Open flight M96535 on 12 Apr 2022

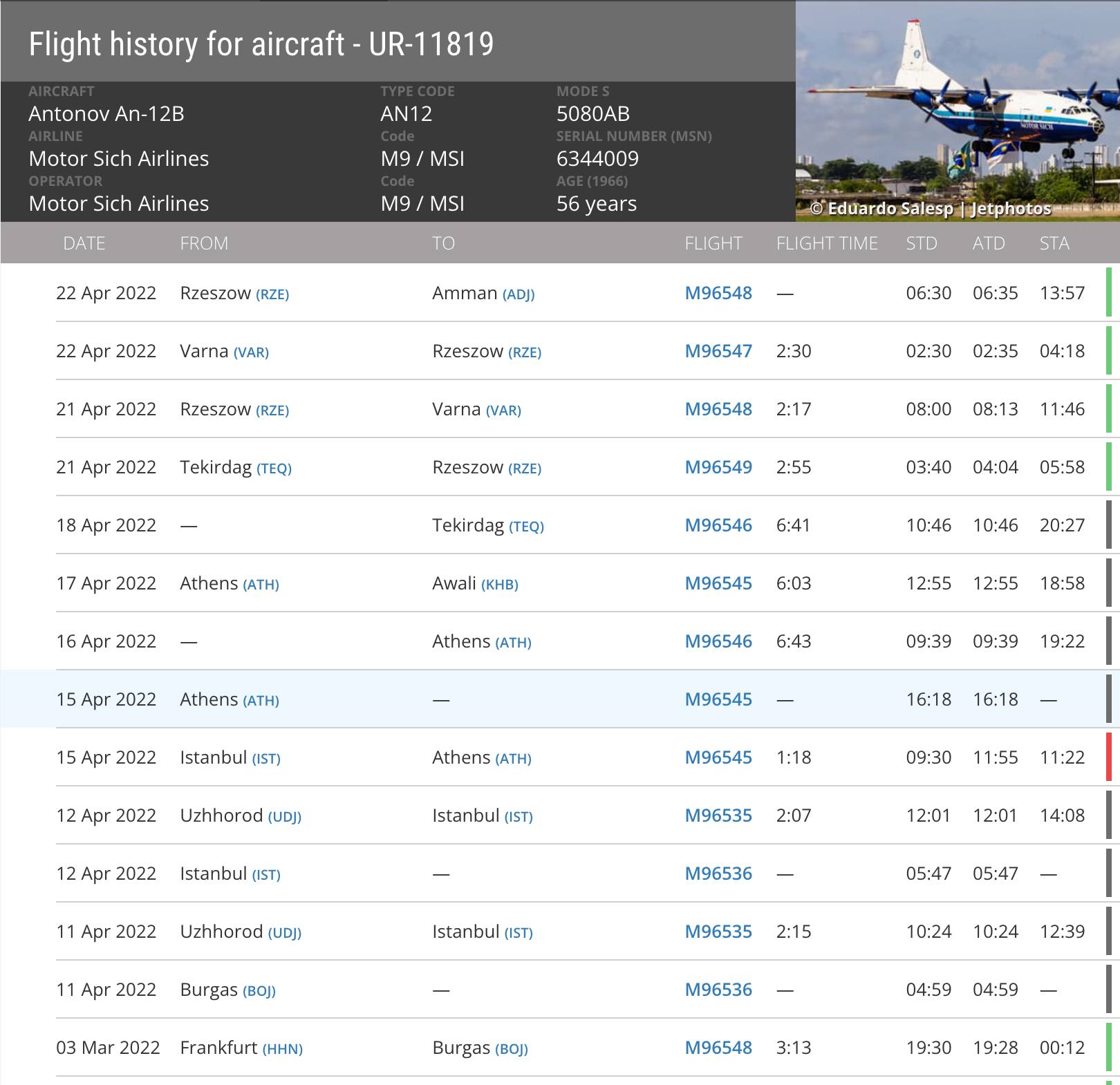tap(718, 815)
